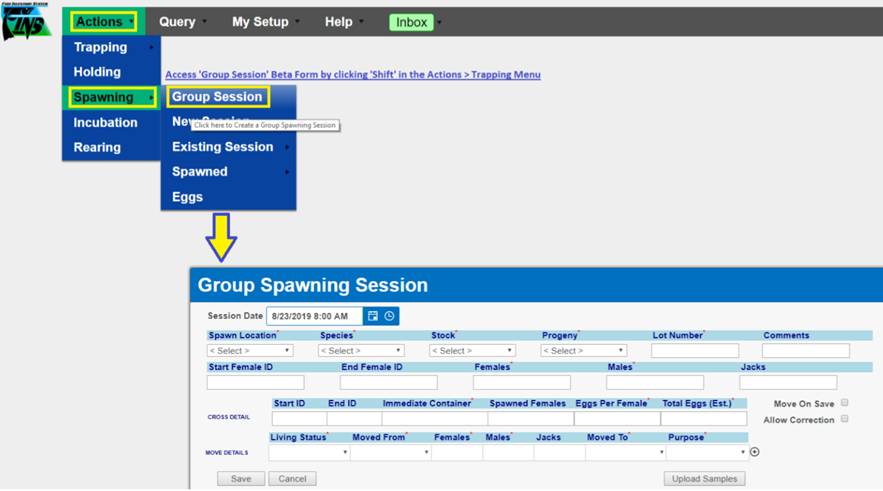Open the Living Status dropdown
The image size is (883, 491).
309,452
